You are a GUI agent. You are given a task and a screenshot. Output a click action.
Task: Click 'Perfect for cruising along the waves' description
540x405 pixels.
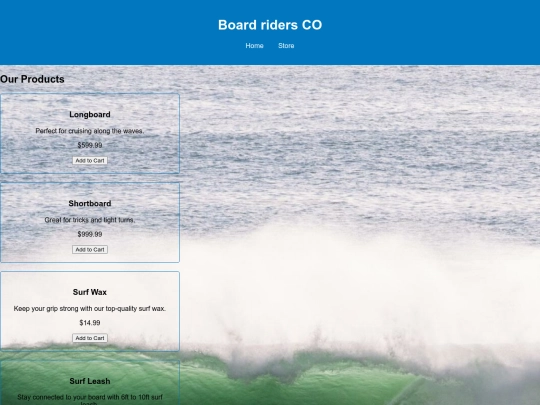90,131
